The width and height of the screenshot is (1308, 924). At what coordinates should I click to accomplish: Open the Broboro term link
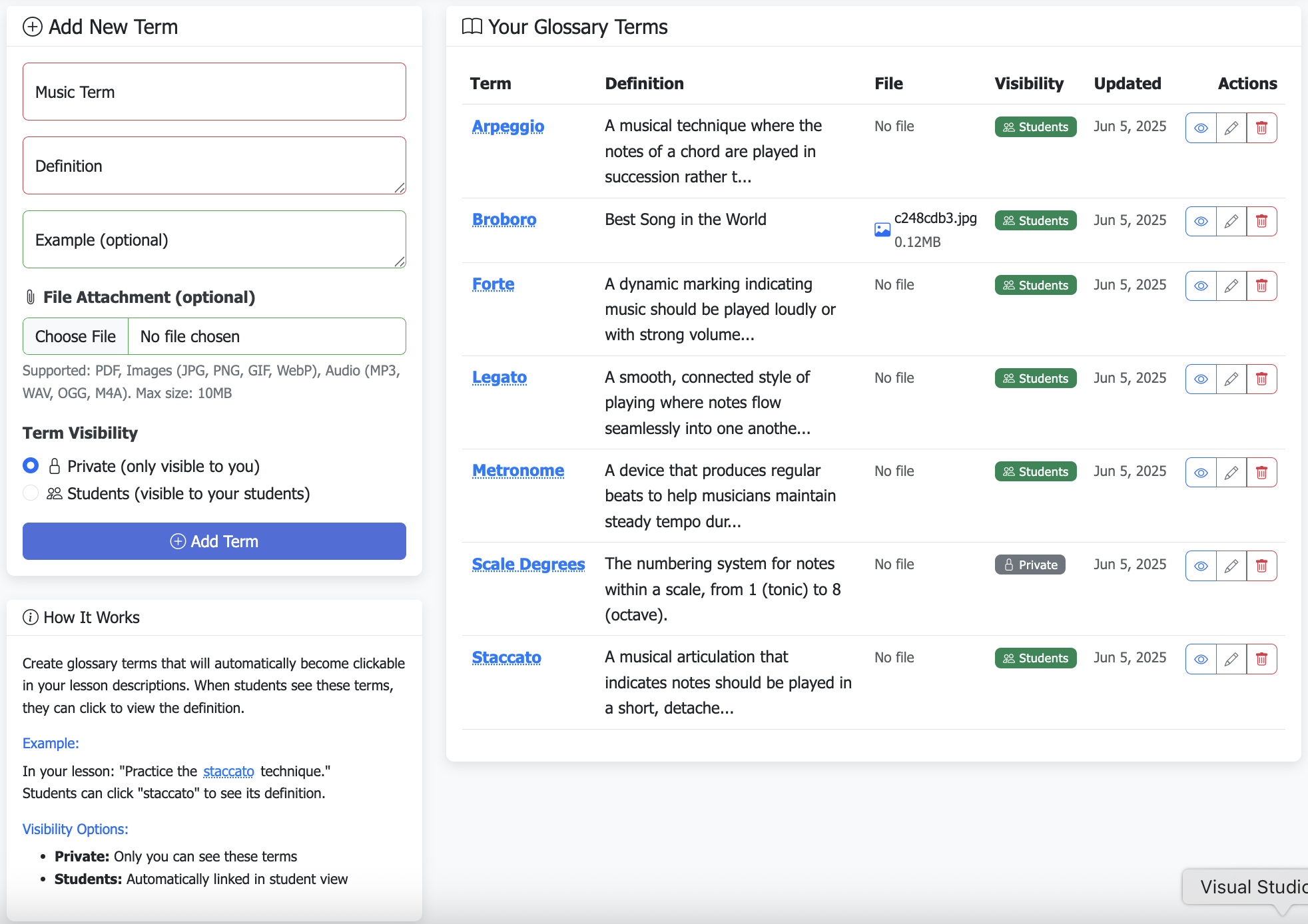[x=503, y=219]
